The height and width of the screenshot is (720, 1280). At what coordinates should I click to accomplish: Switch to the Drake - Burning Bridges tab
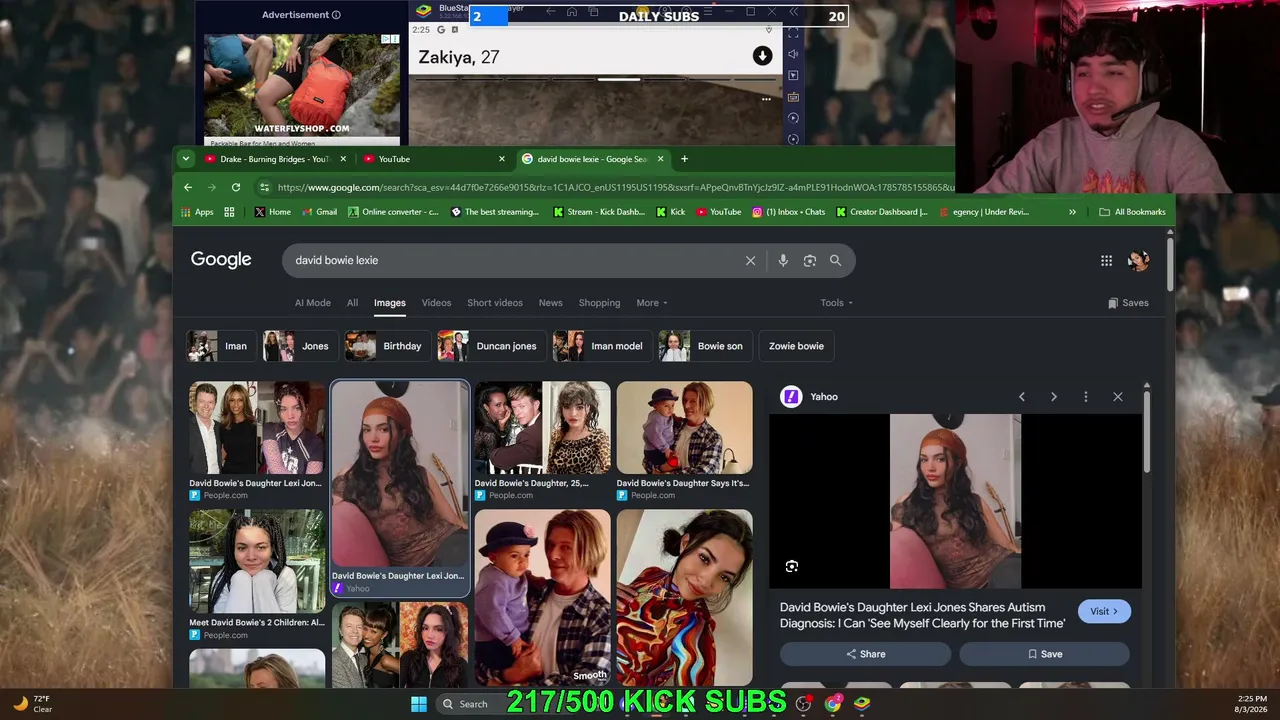coord(275,159)
